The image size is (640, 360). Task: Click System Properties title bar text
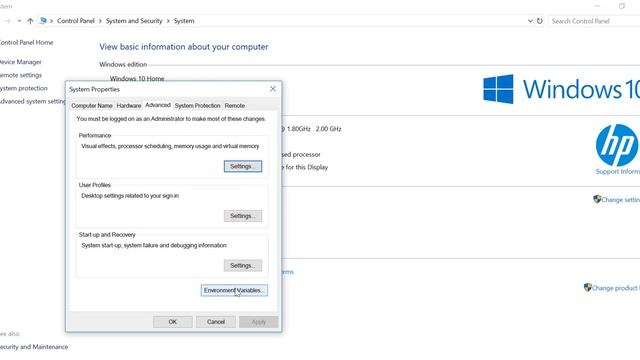[94, 89]
